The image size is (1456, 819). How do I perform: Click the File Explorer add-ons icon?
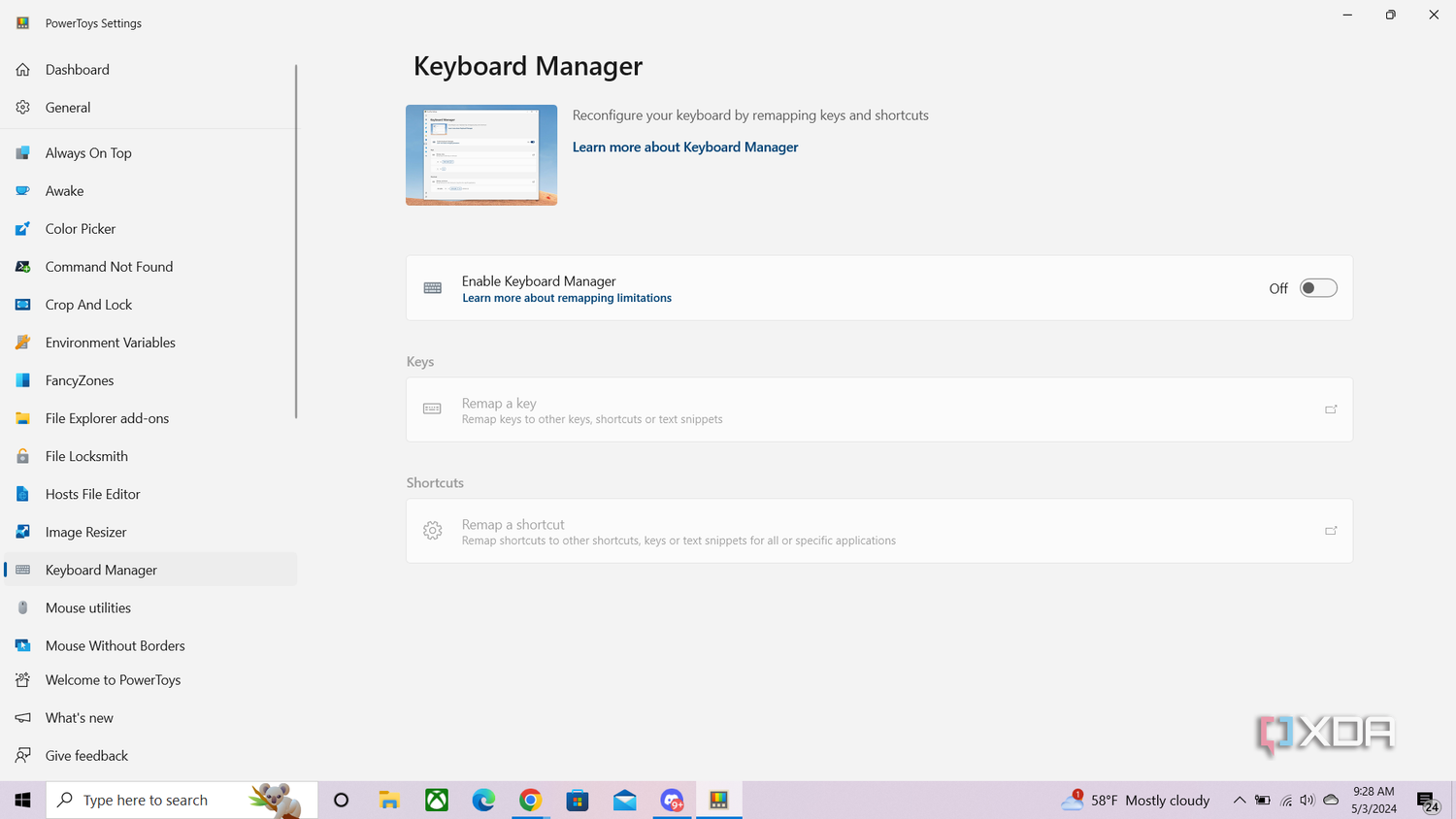(23, 418)
